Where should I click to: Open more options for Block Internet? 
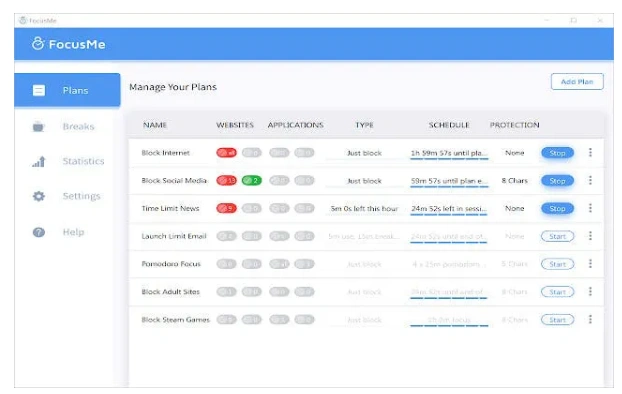(590, 152)
